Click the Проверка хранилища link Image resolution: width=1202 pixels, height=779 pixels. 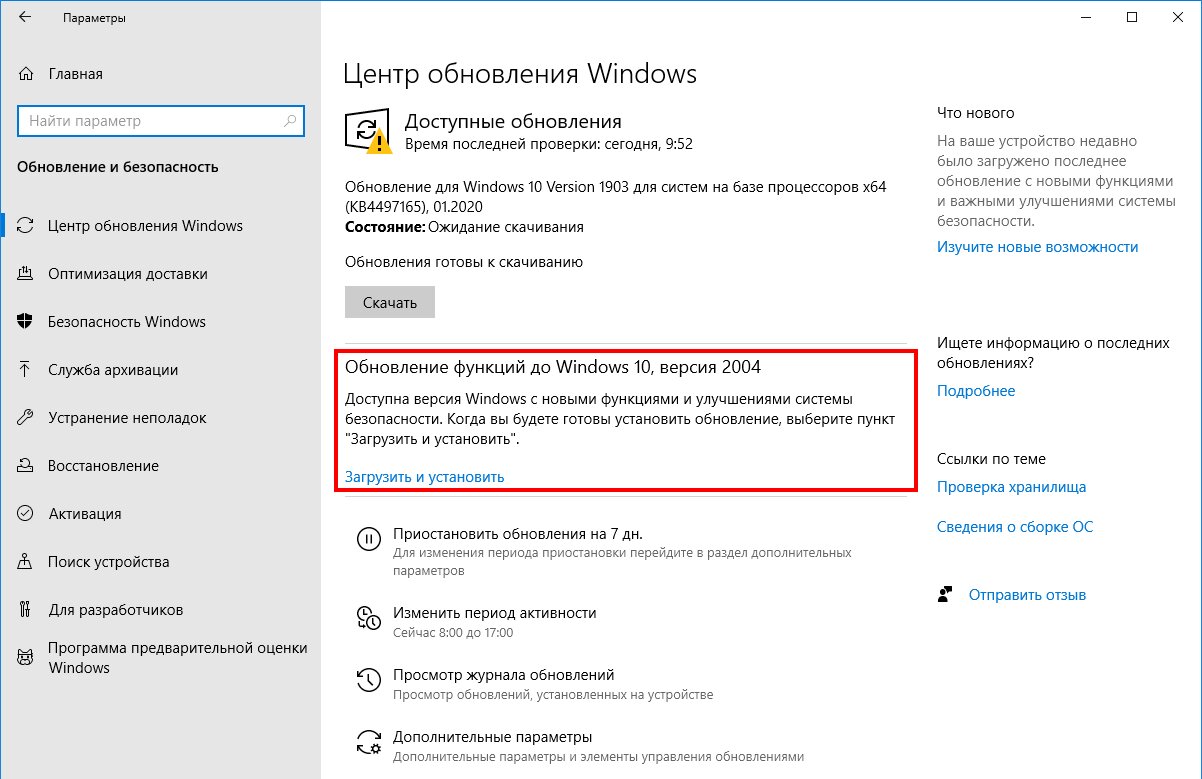click(x=1011, y=487)
